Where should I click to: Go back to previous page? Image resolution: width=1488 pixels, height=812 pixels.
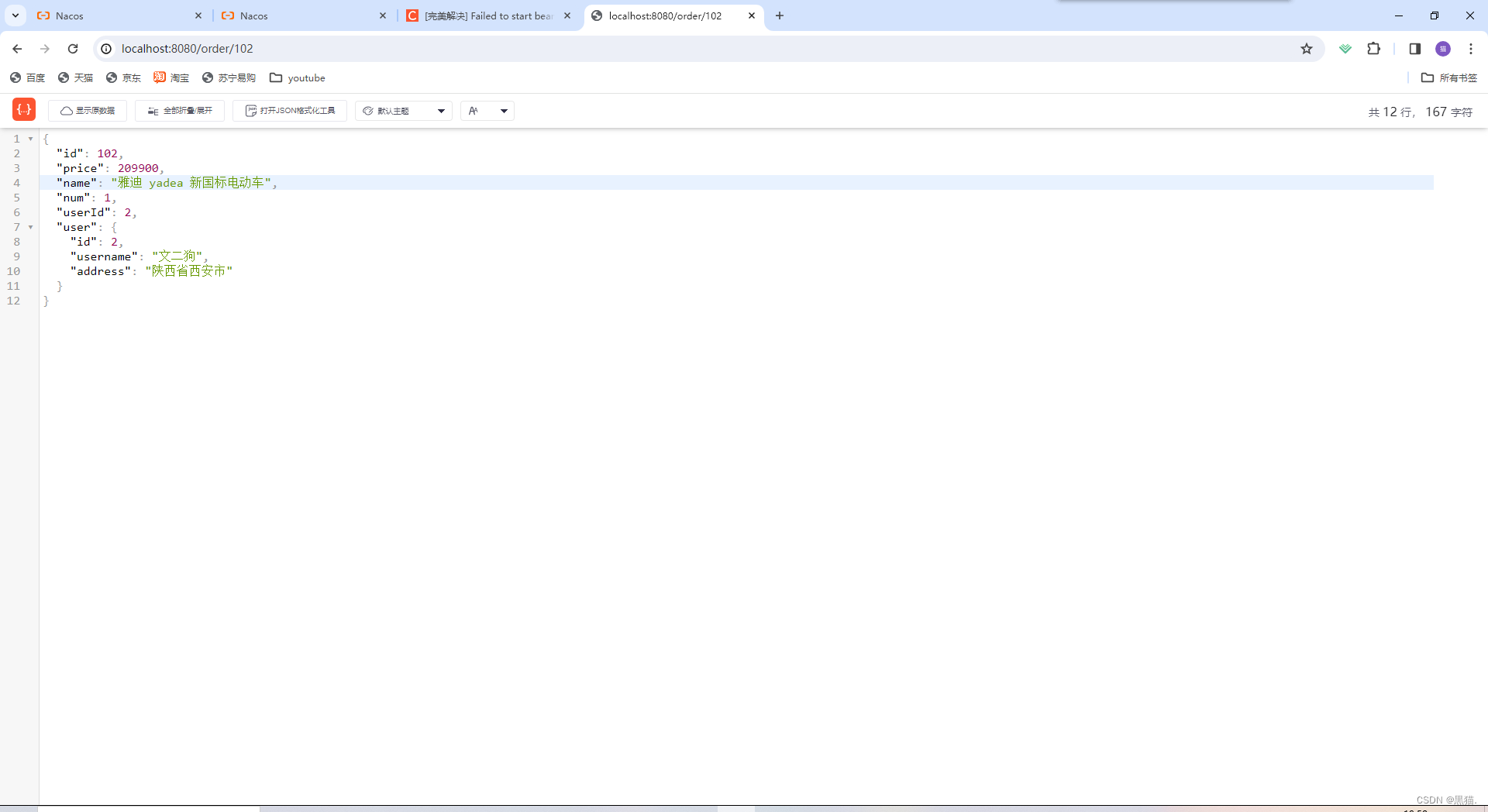click(17, 49)
